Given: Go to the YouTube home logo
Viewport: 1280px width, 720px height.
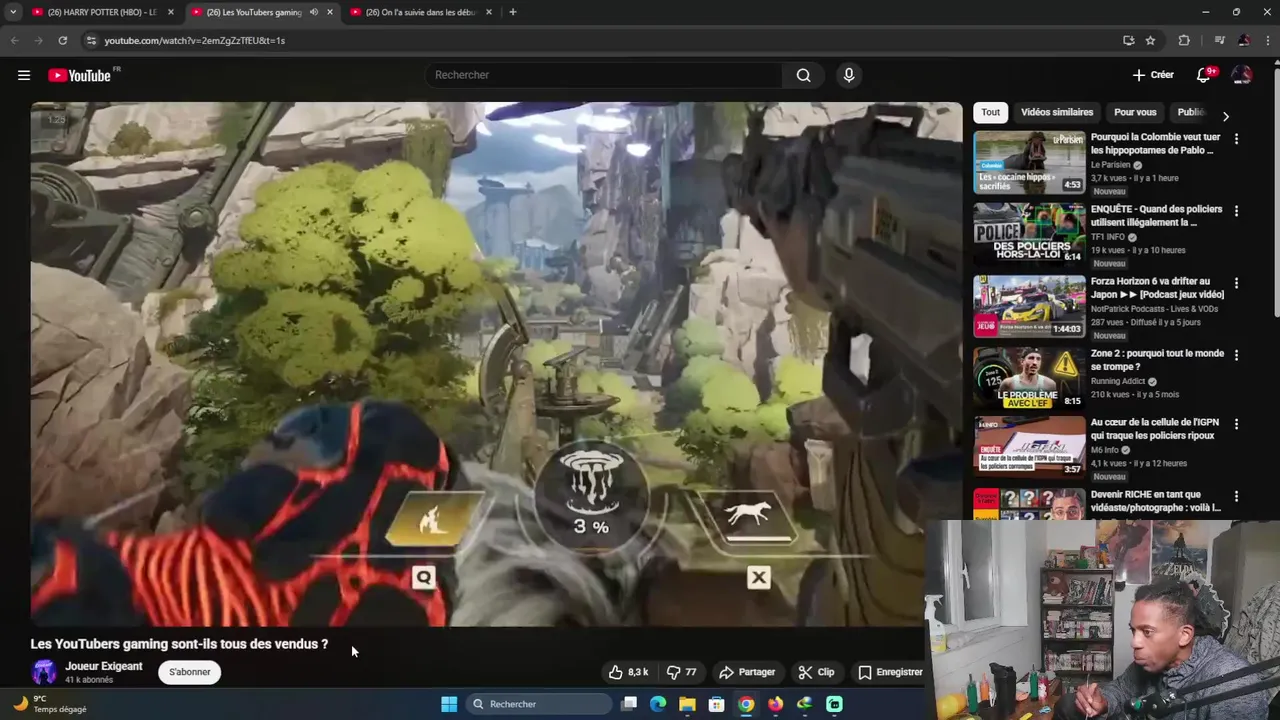Looking at the screenshot, I should coord(80,75).
